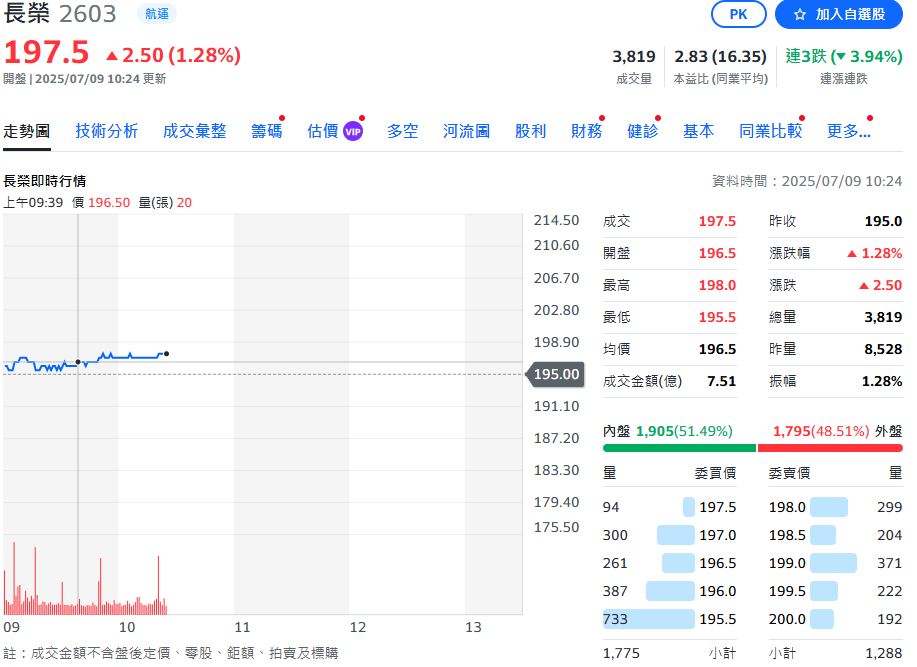This screenshot has height=667, width=917.
Task: Click the 委買價 column header
Action: (715, 473)
